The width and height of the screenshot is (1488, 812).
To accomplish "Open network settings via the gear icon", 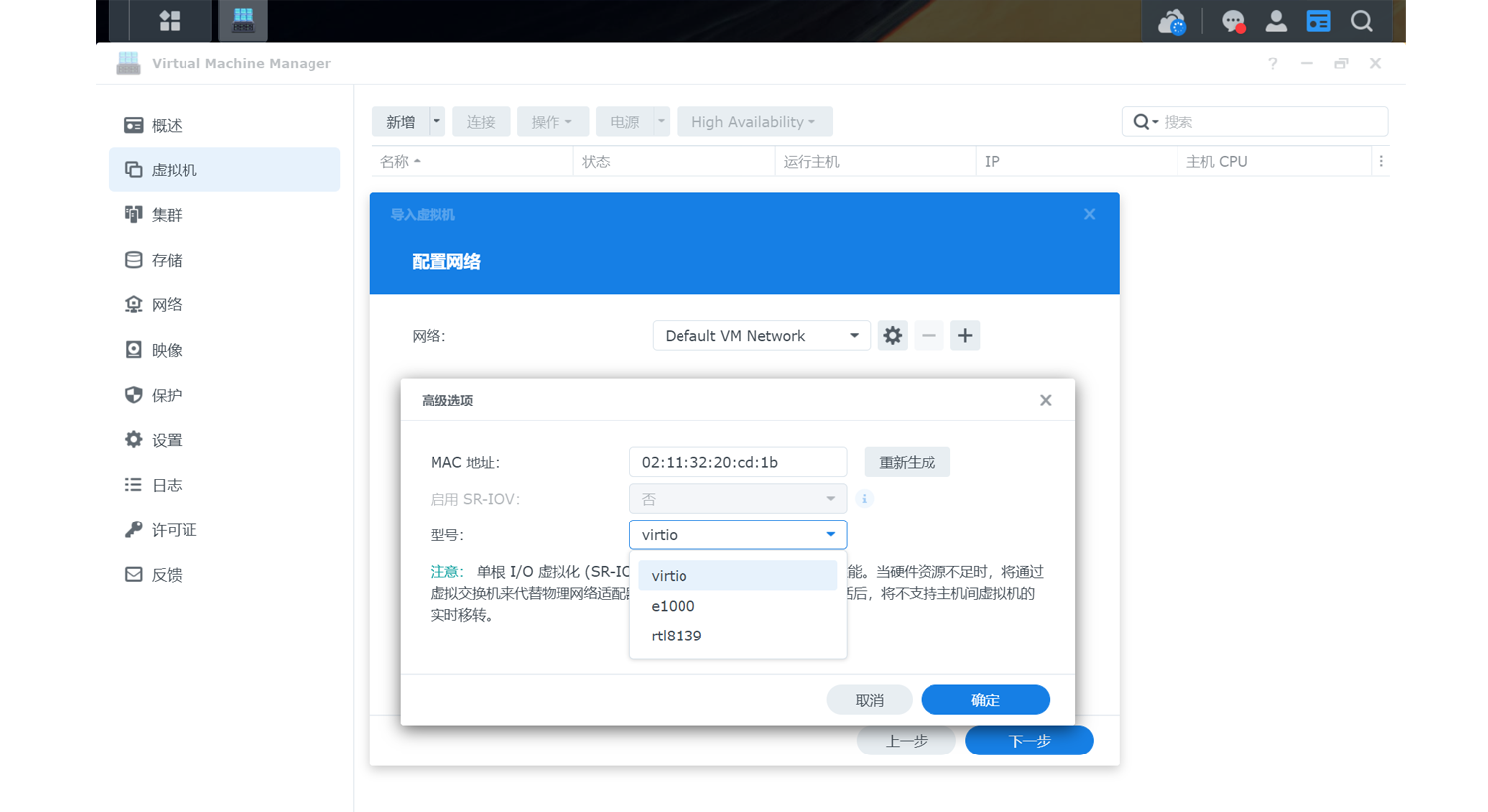I will pos(892,335).
